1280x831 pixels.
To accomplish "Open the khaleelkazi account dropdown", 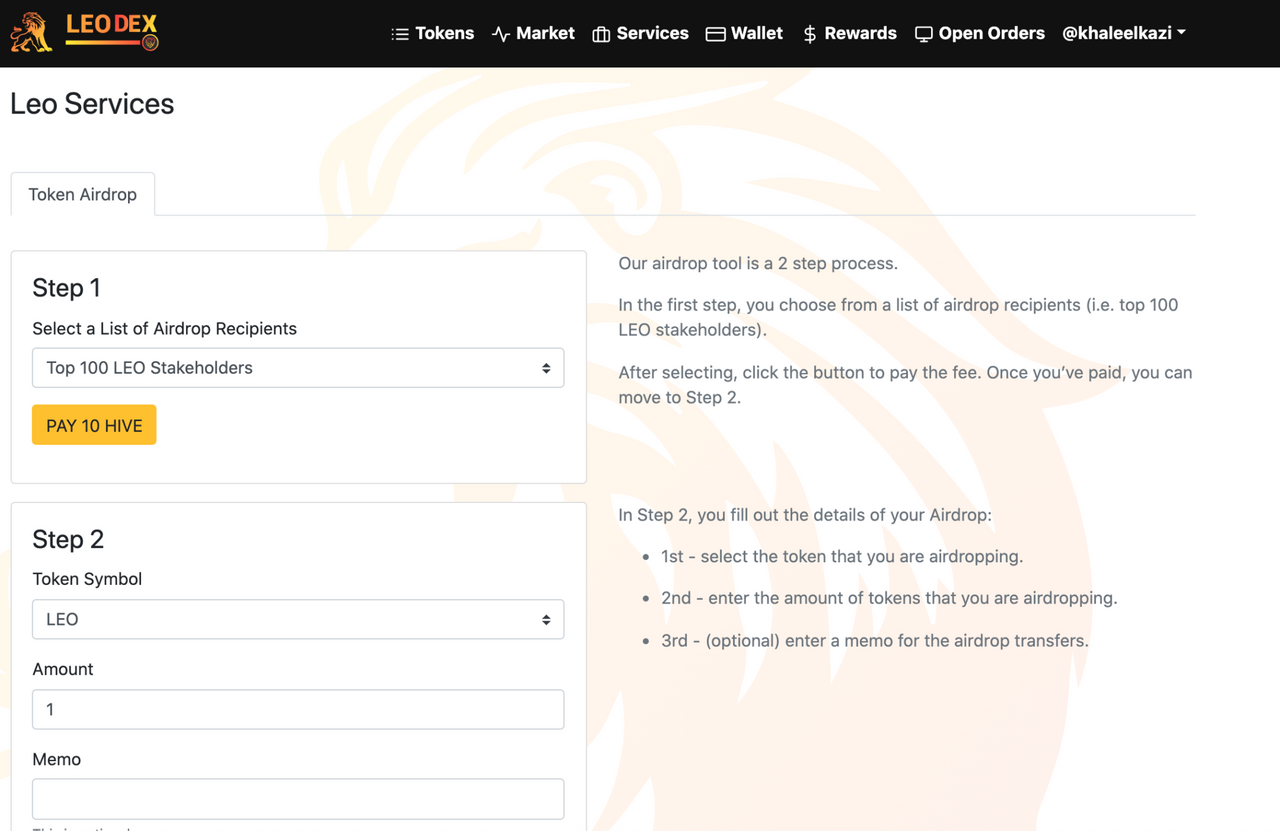I will [1123, 32].
